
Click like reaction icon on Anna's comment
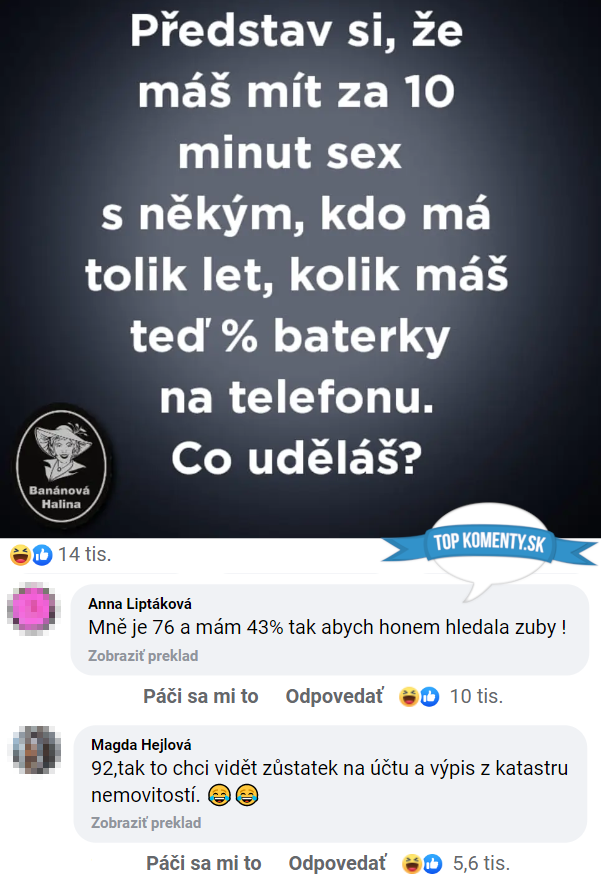[x=429, y=697]
